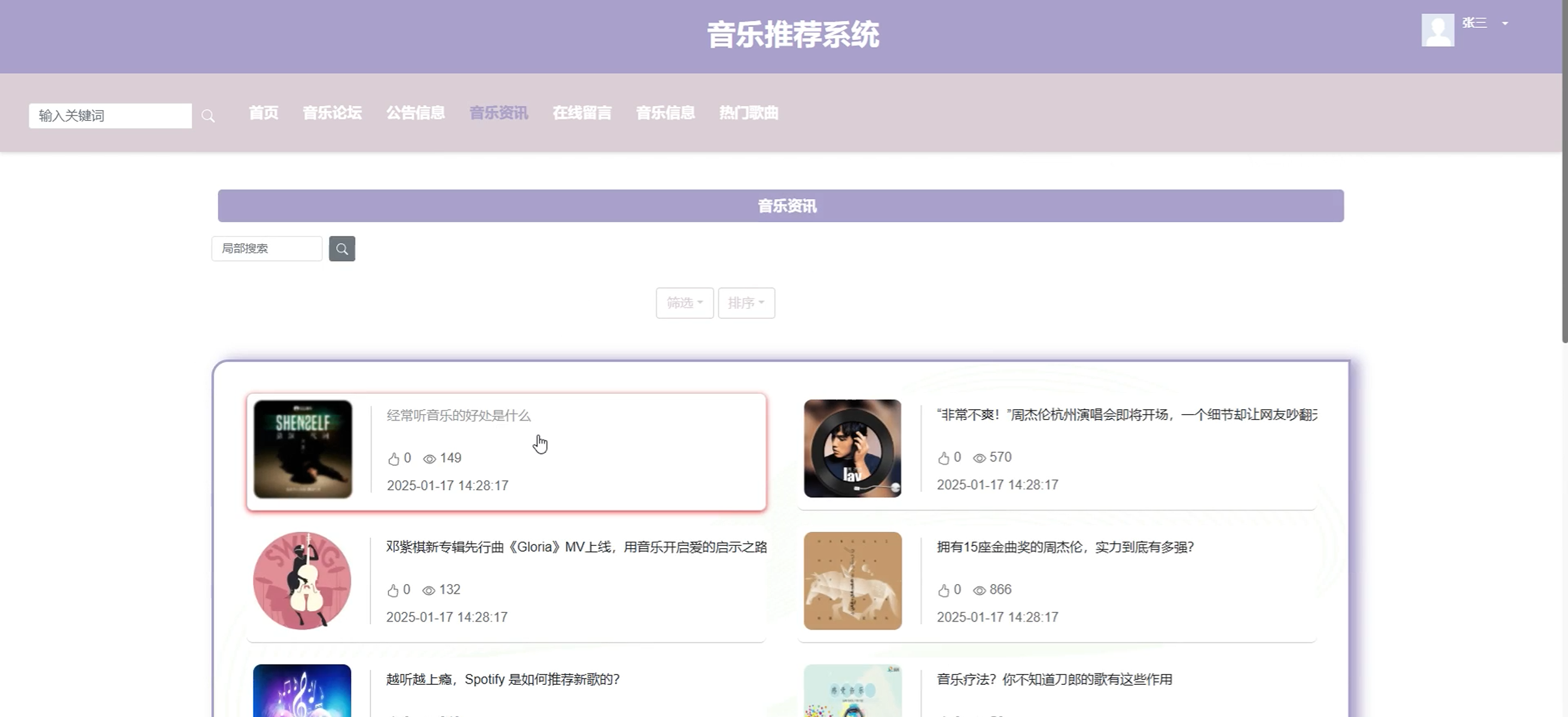The height and width of the screenshot is (717, 1568).
Task: Go to the 首页 nav item
Action: (264, 113)
